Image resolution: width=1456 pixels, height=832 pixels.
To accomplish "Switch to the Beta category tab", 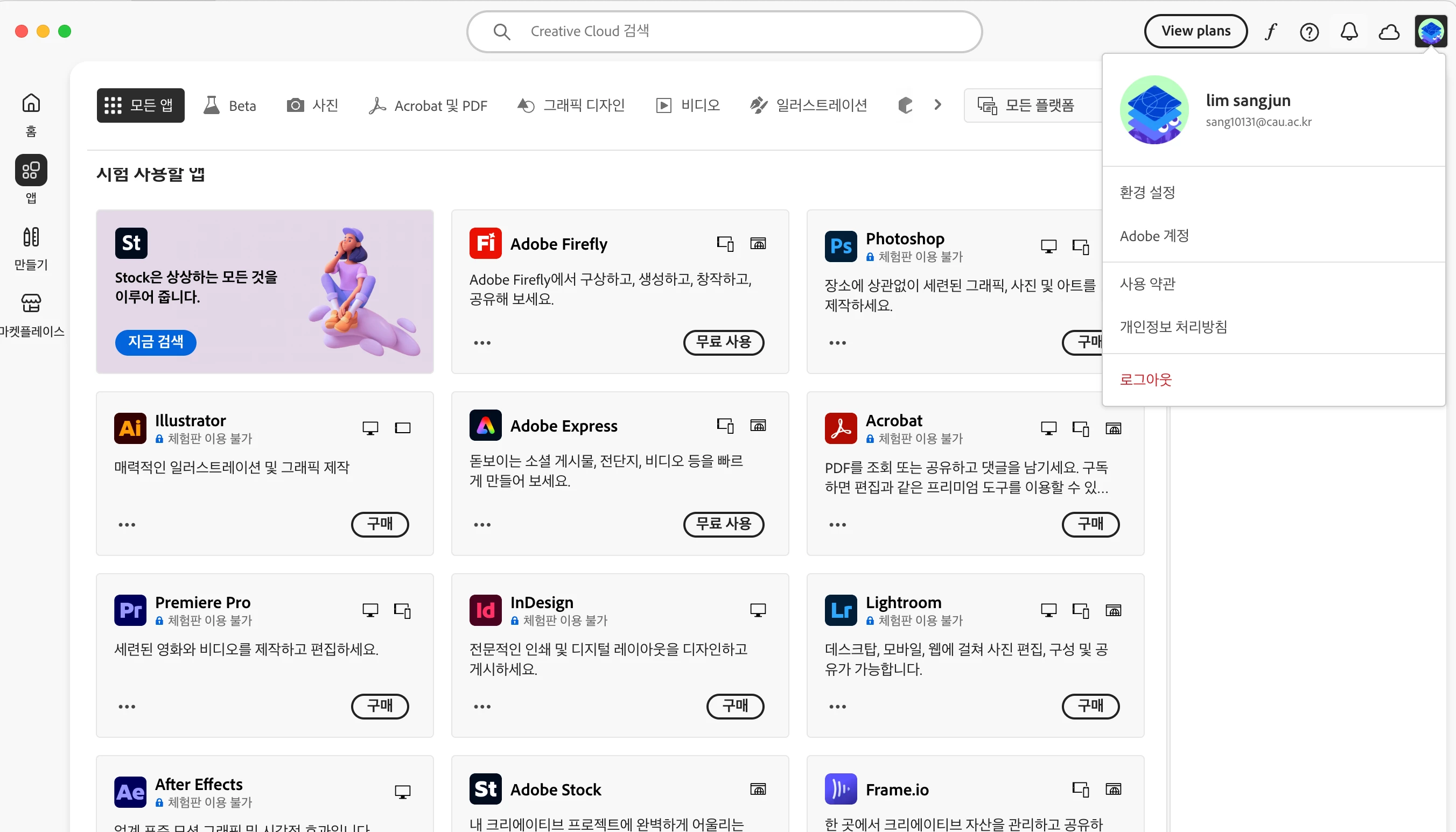I will pos(230,105).
